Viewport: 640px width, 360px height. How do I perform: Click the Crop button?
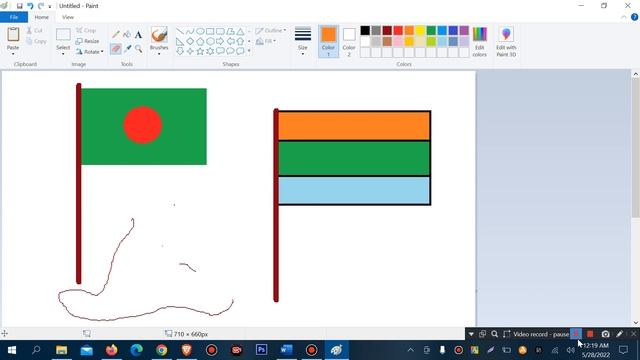tap(86, 31)
